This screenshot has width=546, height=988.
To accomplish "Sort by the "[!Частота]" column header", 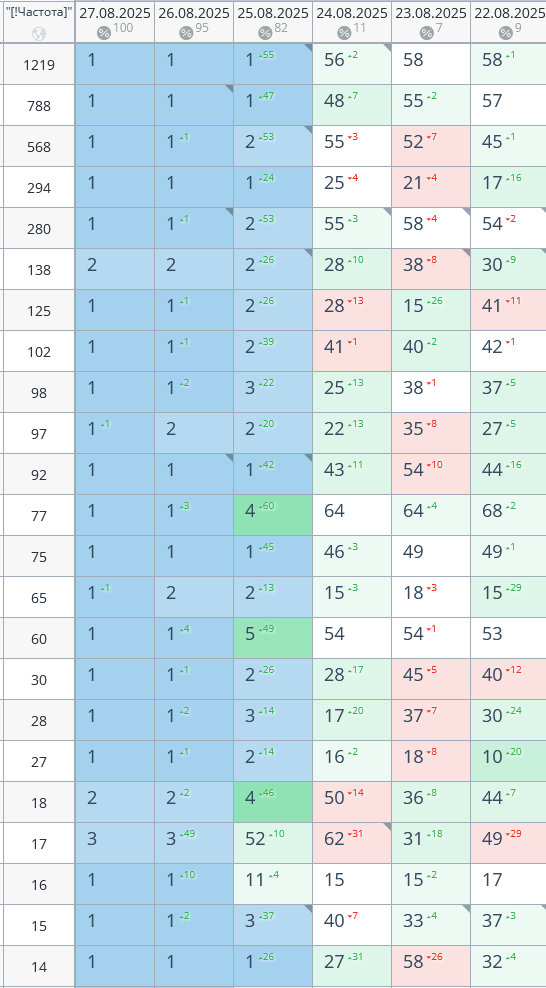I will pos(39,11).
